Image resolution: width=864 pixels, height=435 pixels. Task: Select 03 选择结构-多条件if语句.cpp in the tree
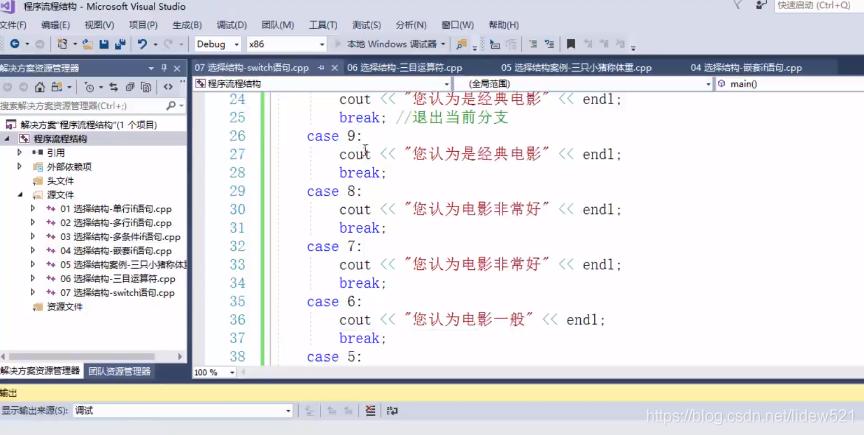pos(120,237)
